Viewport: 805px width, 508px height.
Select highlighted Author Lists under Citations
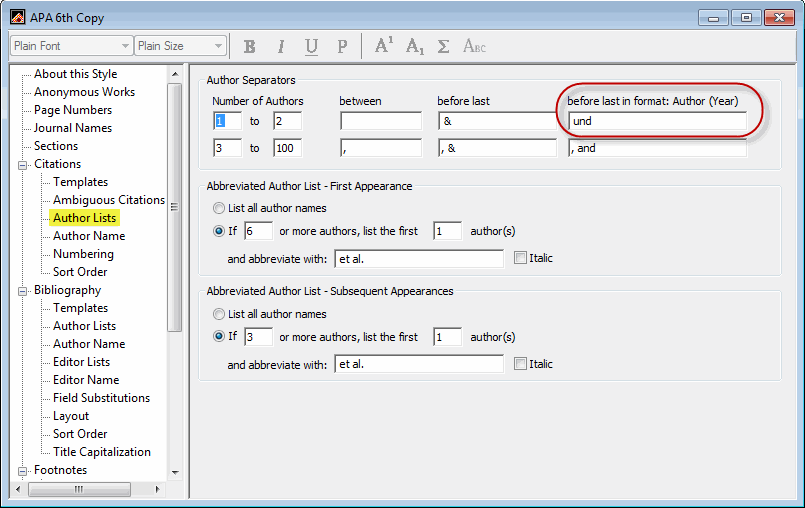85,218
